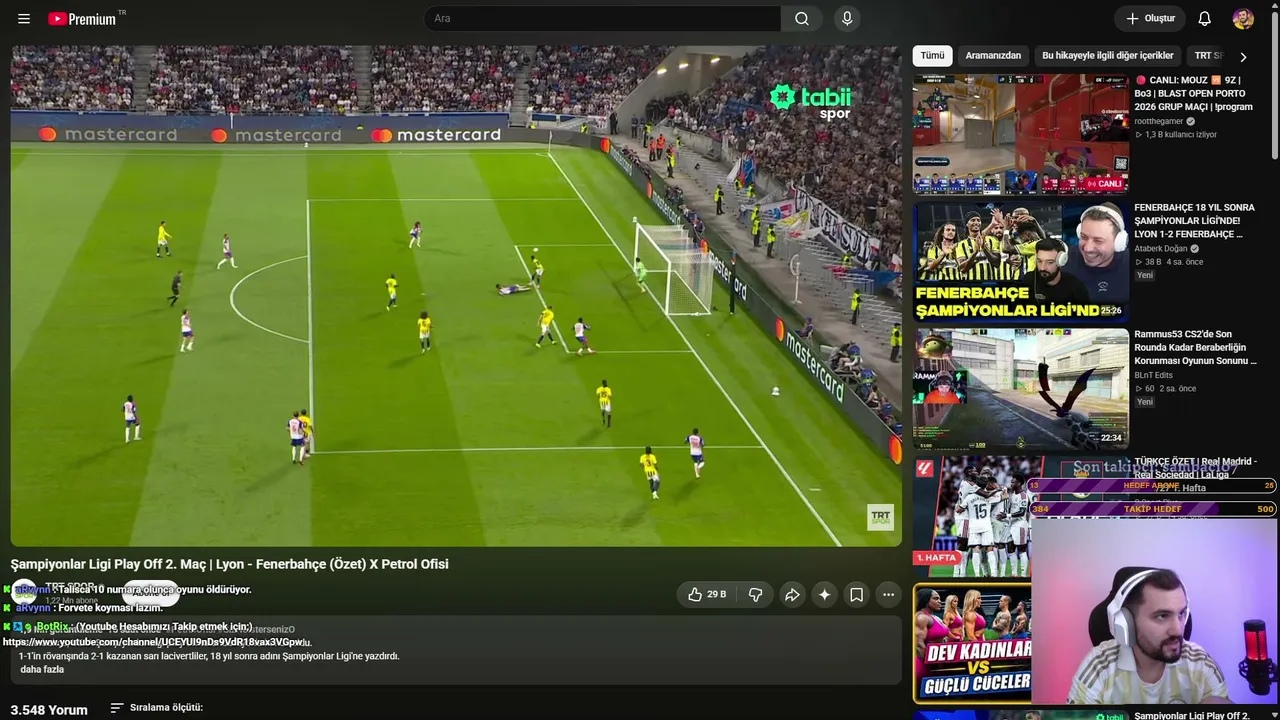
Task: Click the search magnifier button
Action: tap(802, 19)
